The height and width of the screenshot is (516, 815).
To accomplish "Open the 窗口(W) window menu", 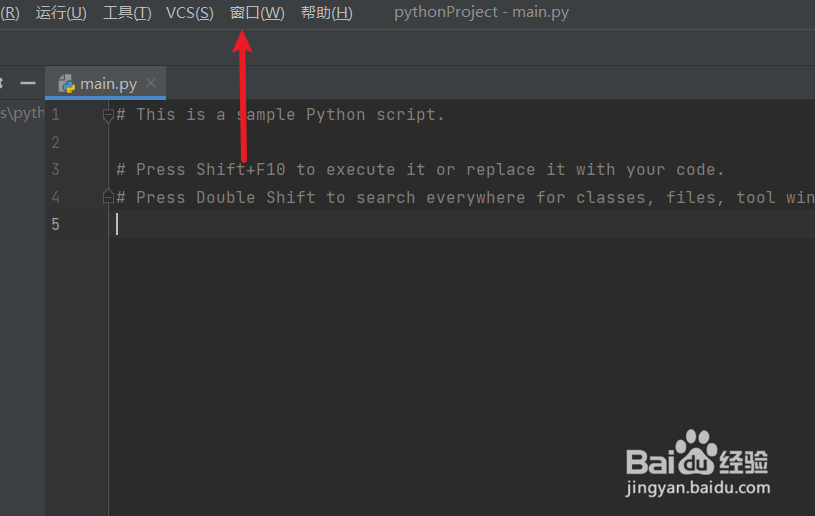I will (x=257, y=13).
